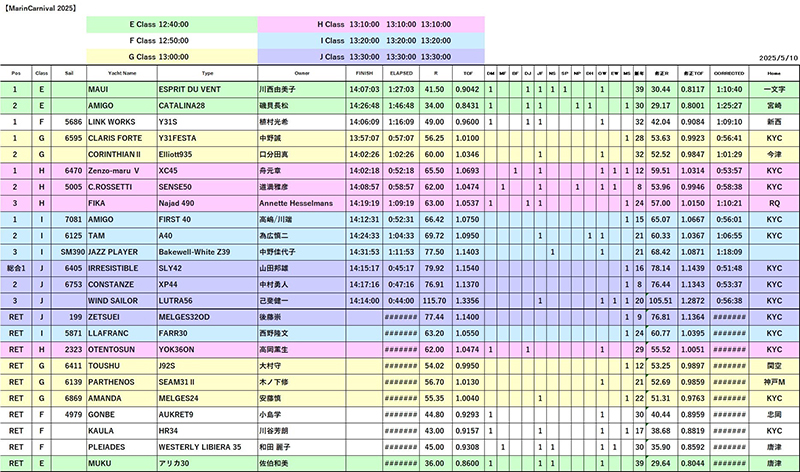800x472 pixels.
Task: Click the Najad 490 type cell
Action: pyautogui.click(x=207, y=203)
